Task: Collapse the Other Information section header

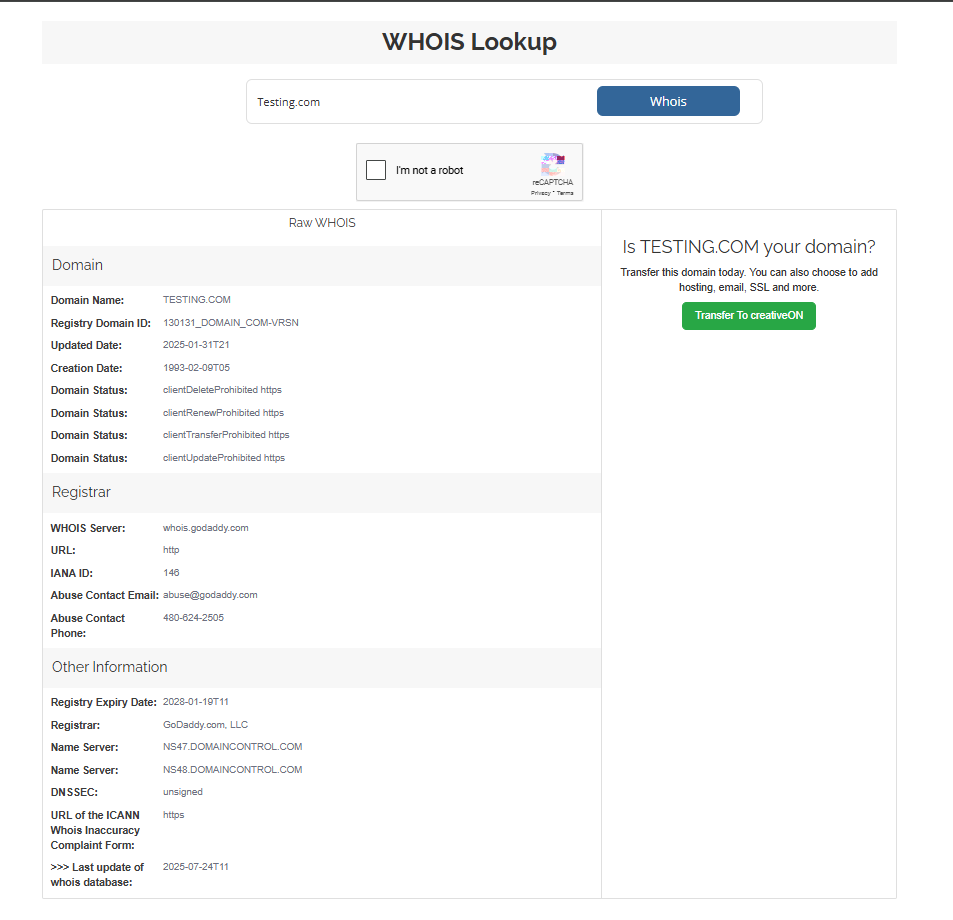Action: coord(322,667)
